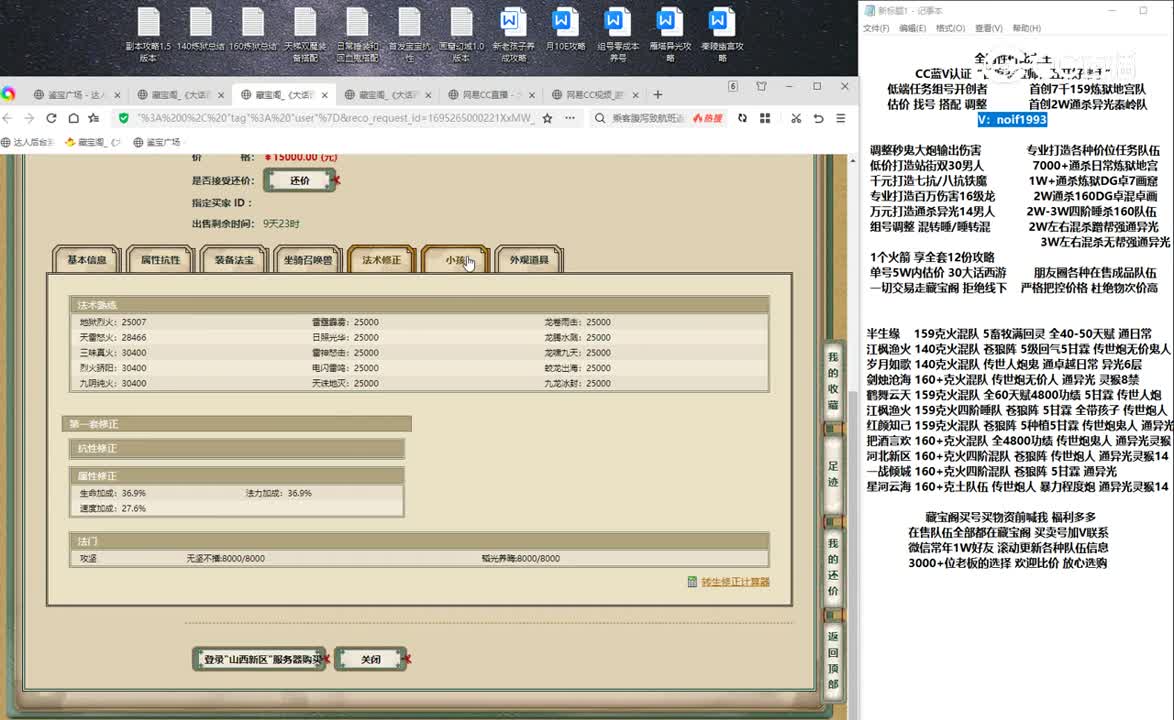1174x720 pixels.
Task: Click the page vertical scrollbar up arrow
Action: 852,161
